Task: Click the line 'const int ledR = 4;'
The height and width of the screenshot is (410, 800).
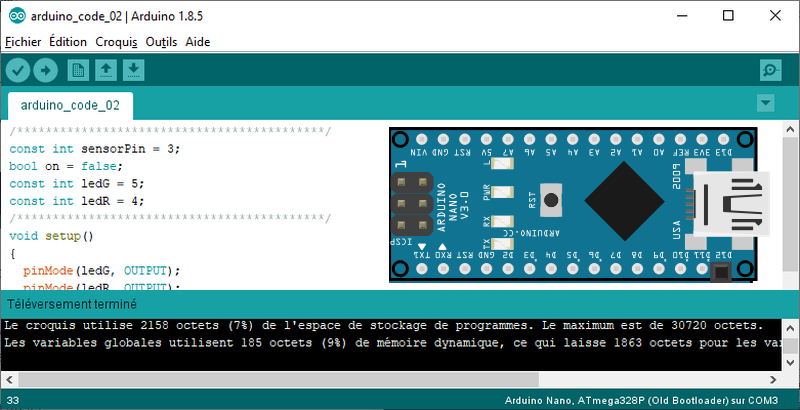Action: click(x=77, y=201)
